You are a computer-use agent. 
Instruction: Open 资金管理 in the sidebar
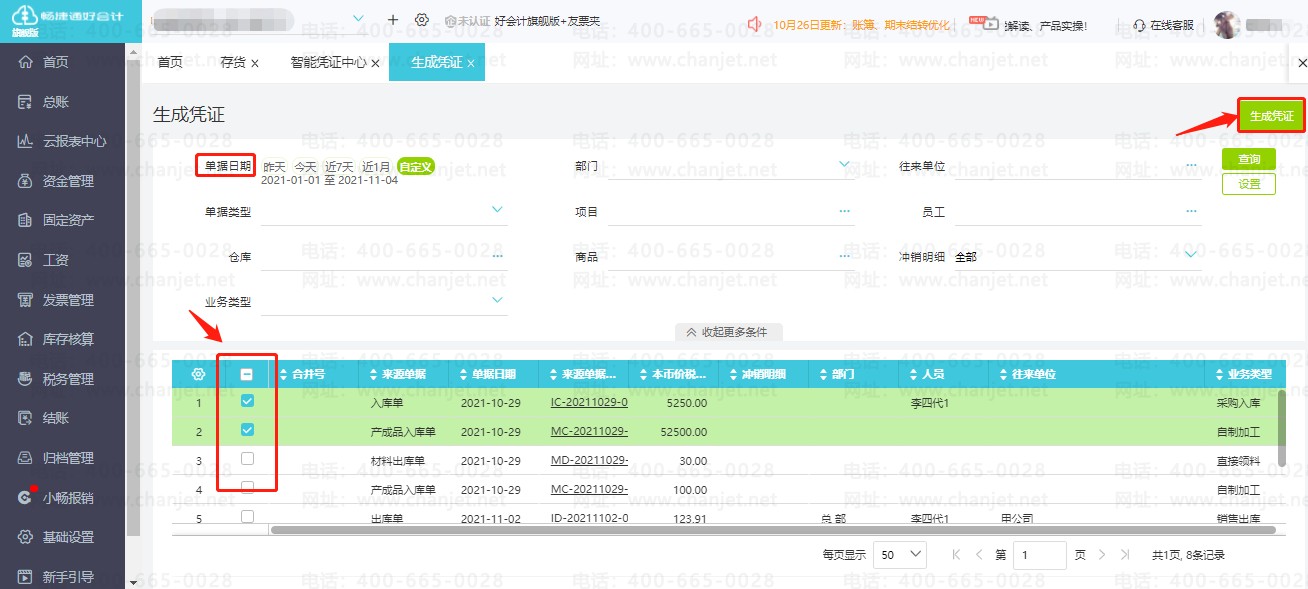[x=67, y=181]
